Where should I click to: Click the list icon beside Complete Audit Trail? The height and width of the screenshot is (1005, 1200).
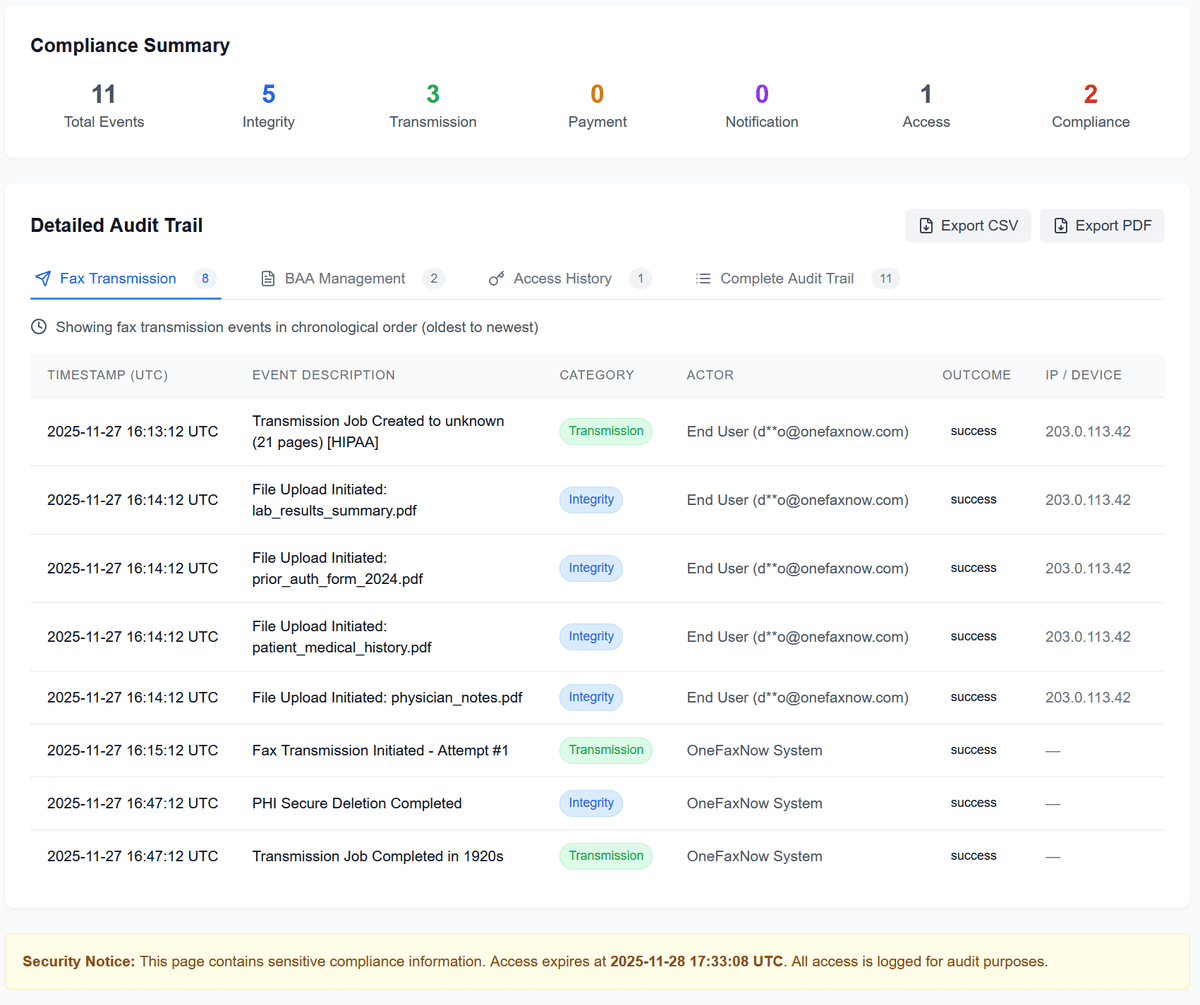click(703, 278)
